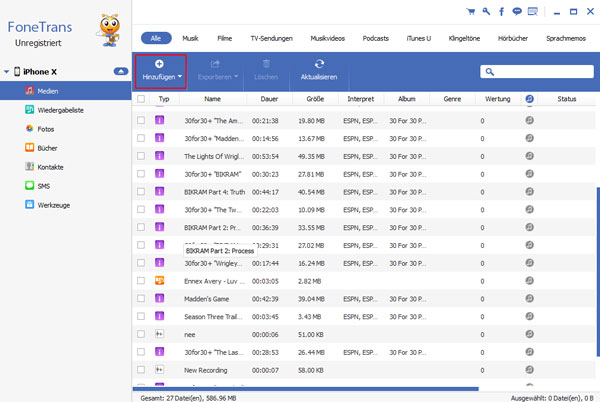The image size is (600, 402).
Task: Select checkbox for New Recording row
Action: click(141, 370)
